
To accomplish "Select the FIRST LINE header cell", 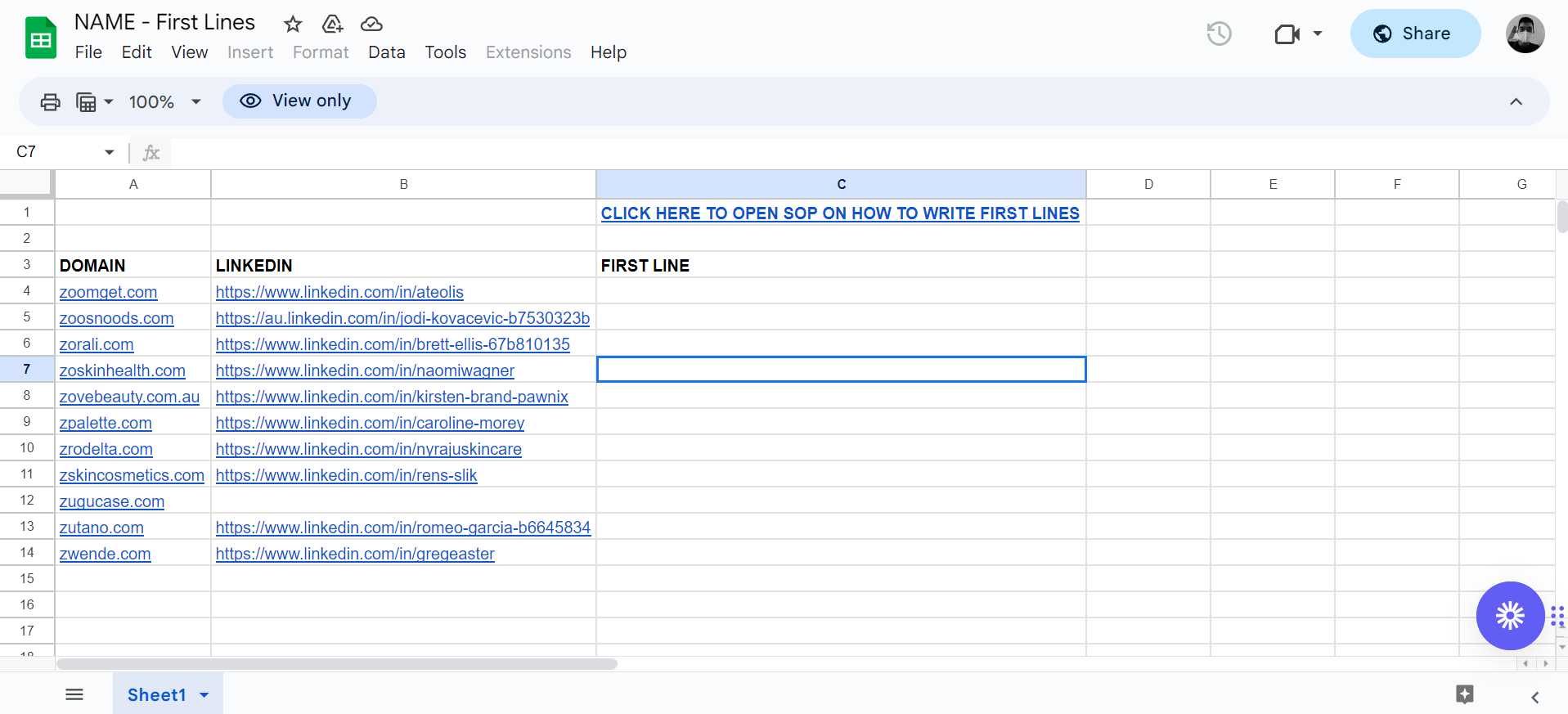I will (x=841, y=265).
